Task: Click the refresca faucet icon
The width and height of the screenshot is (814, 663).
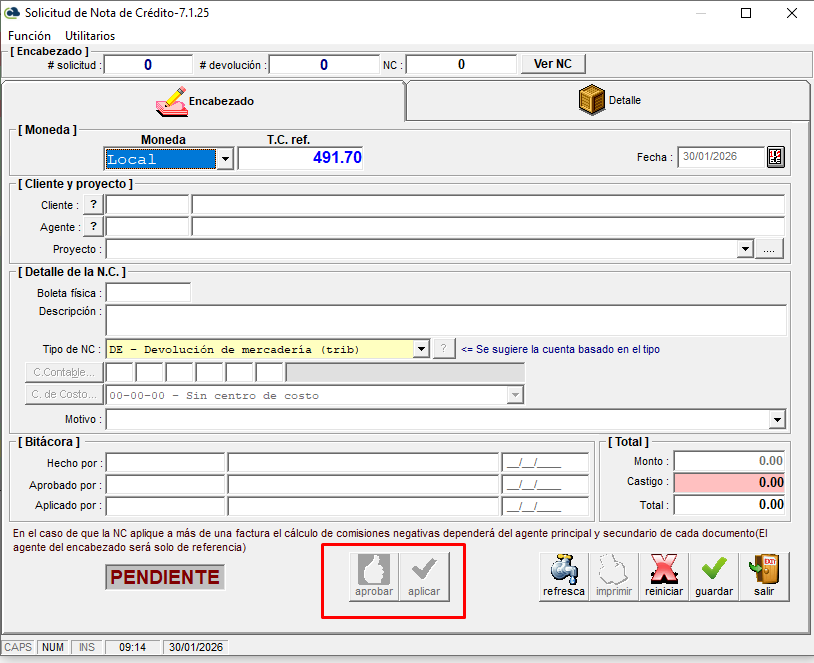Action: [564, 576]
